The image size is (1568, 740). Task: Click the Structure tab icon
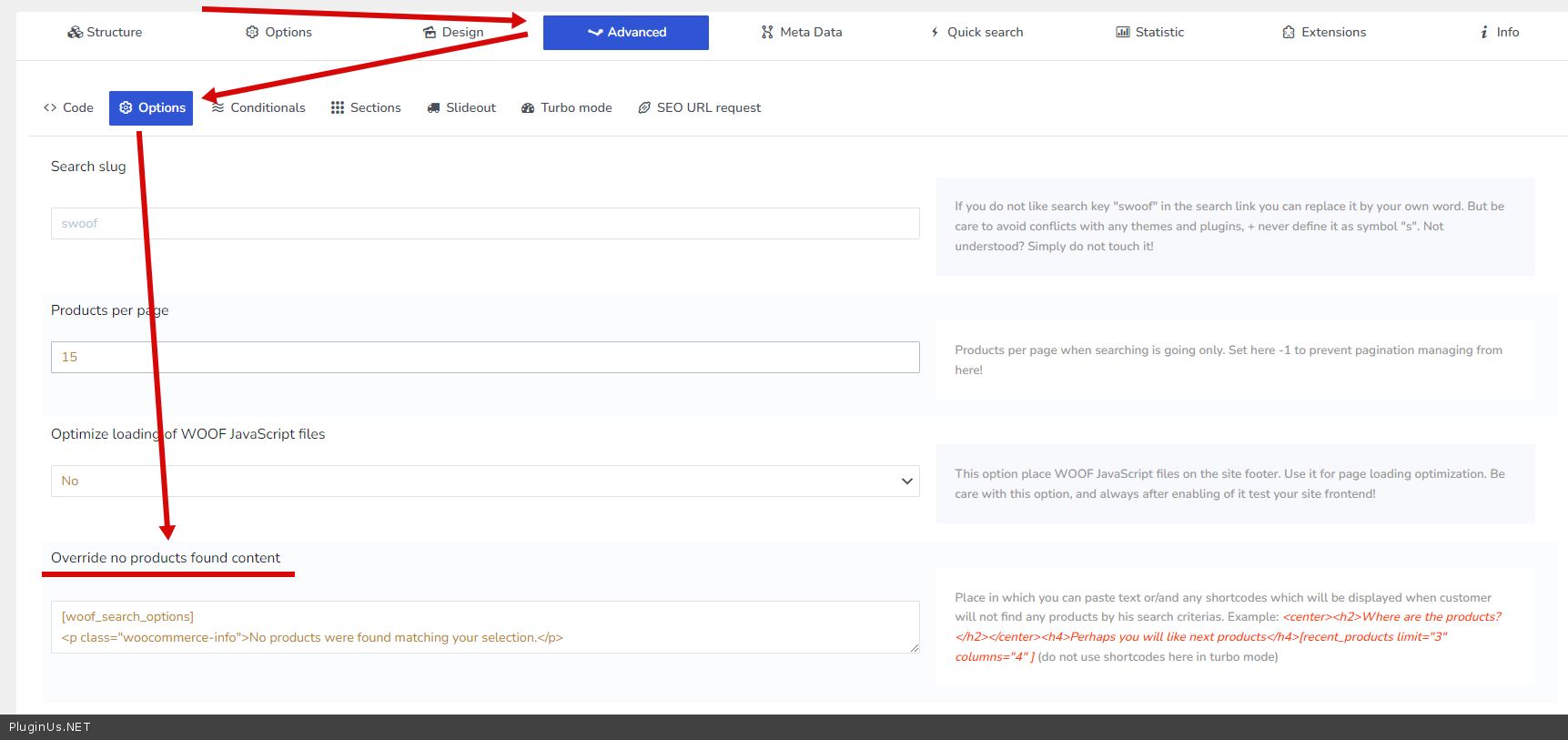(75, 33)
